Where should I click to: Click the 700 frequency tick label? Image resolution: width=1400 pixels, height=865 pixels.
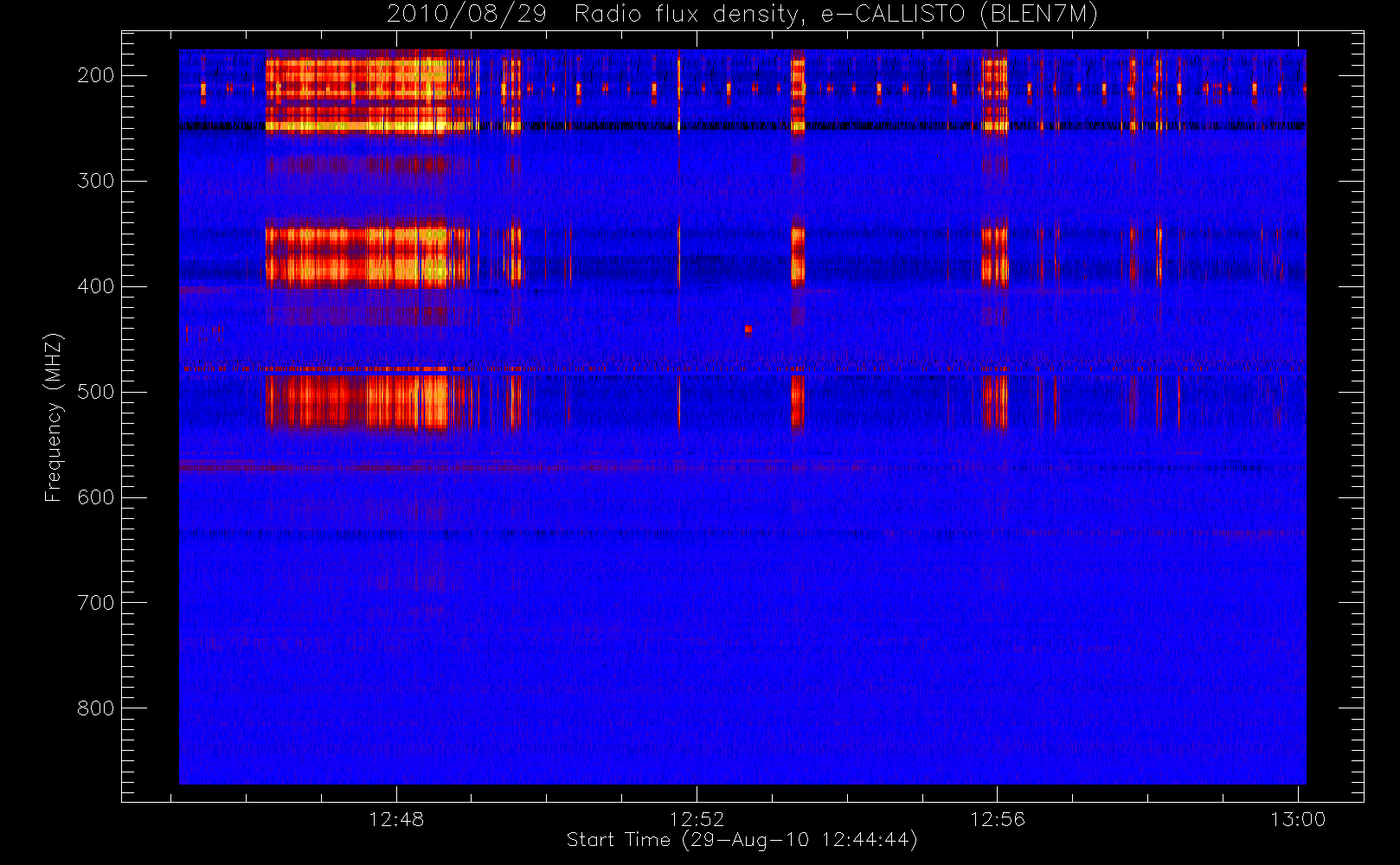pyautogui.click(x=96, y=603)
